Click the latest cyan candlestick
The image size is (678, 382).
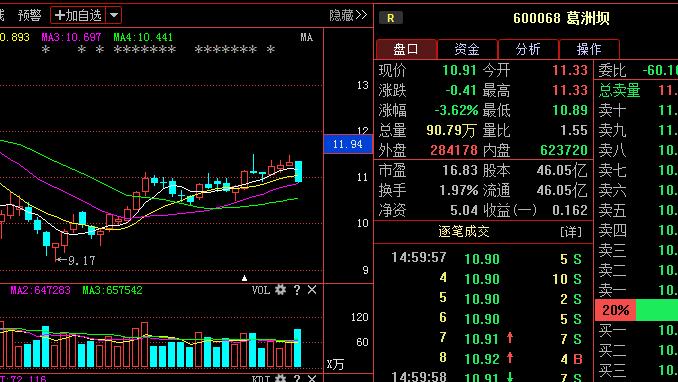coord(298,171)
